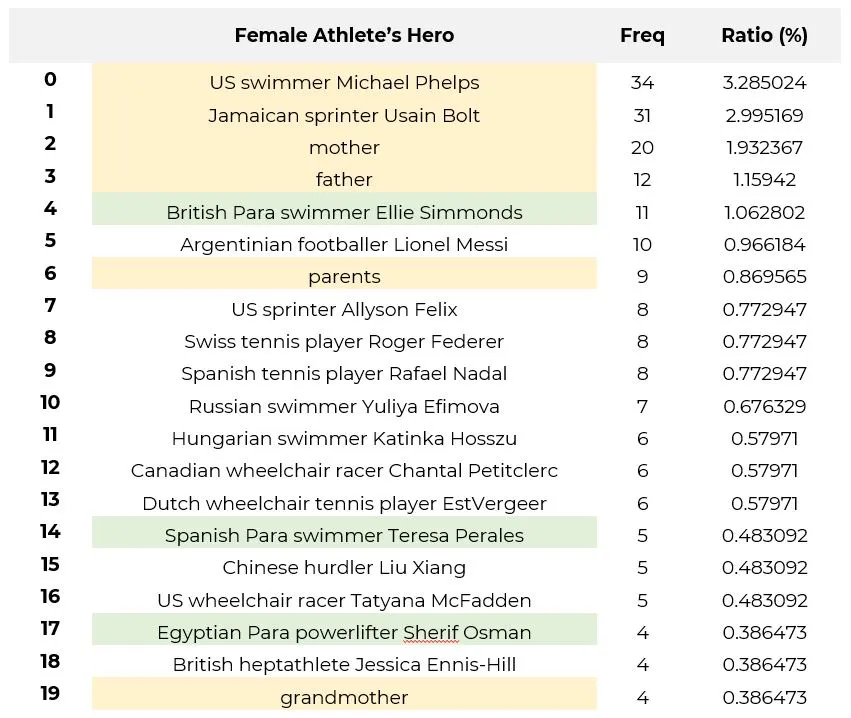This screenshot has height=718, width=851.
Task: Click the 'Ratio (%)' column header
Action: [764, 35]
